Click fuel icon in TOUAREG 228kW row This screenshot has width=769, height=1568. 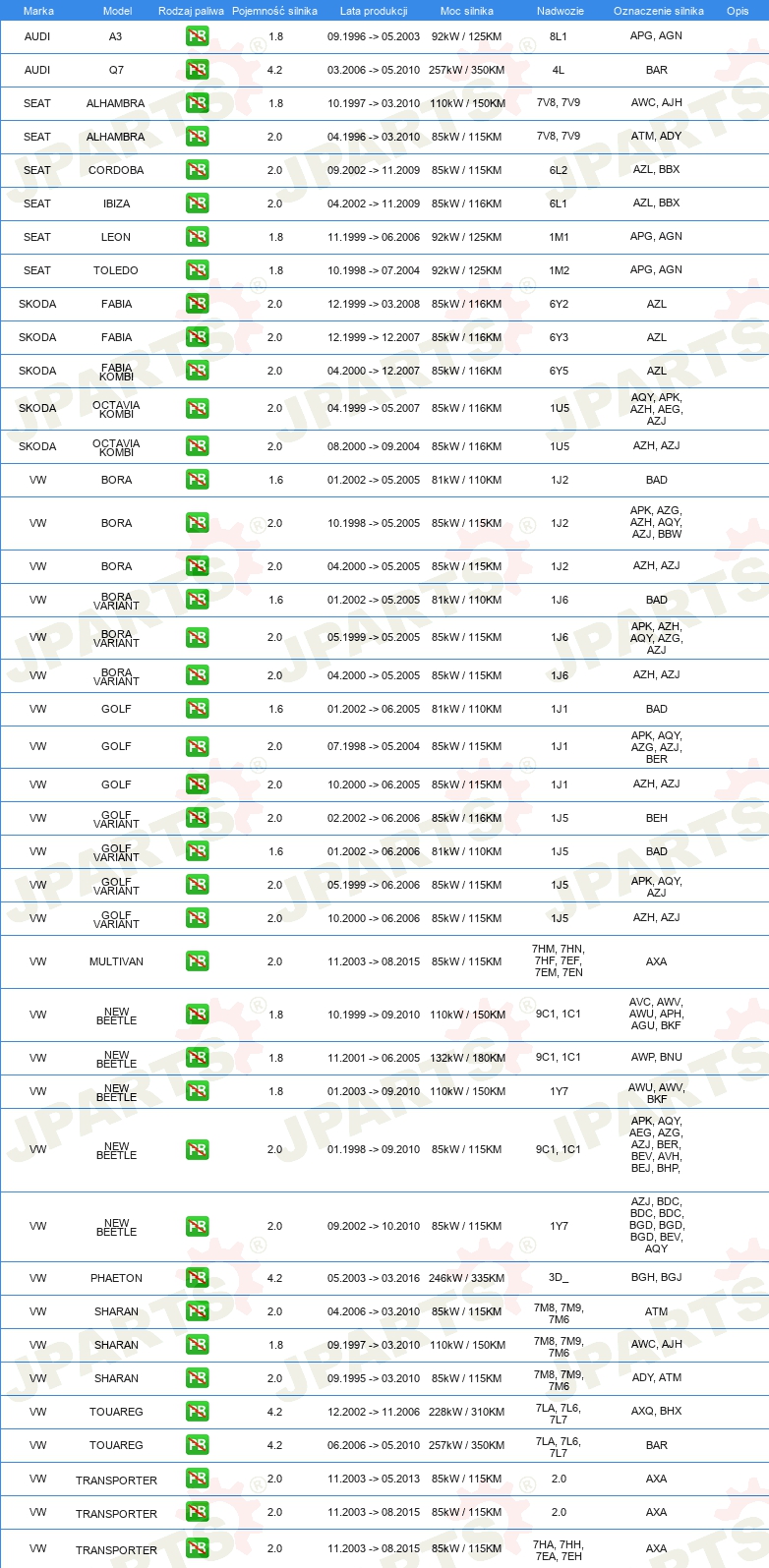tap(197, 1412)
